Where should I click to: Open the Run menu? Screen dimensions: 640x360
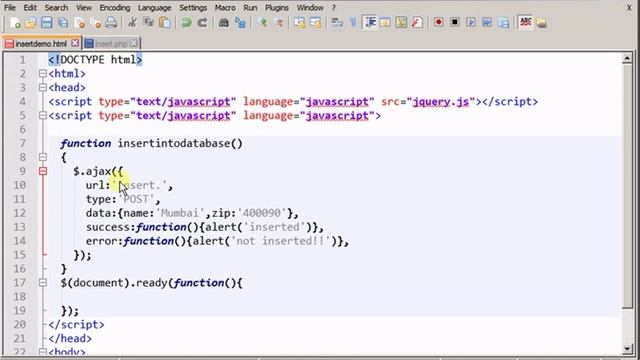(250, 8)
